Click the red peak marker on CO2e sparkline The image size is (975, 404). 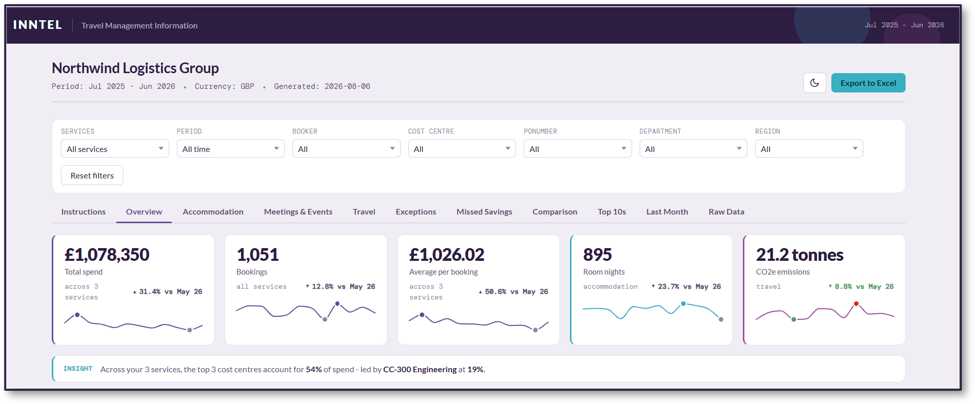[x=856, y=303]
